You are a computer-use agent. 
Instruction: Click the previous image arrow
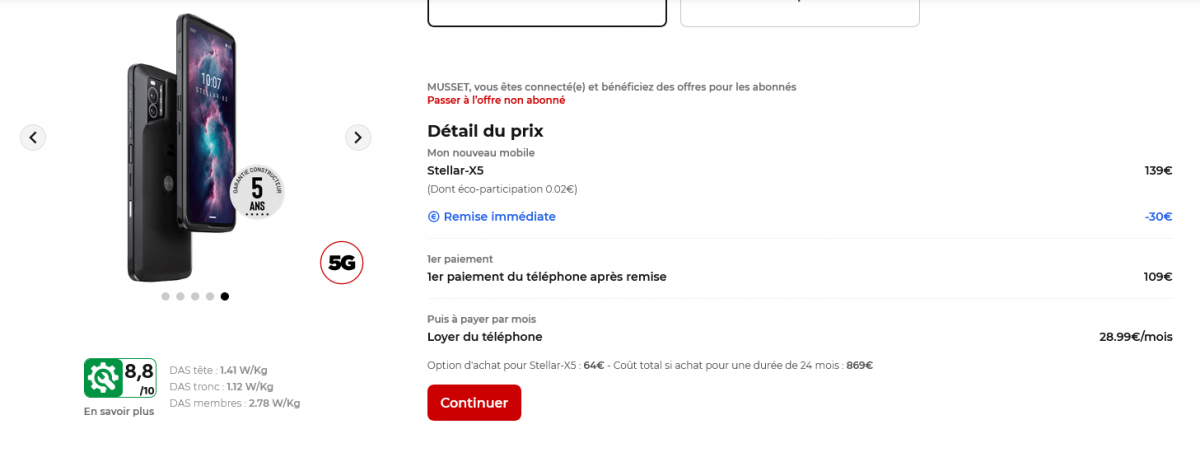(33, 137)
